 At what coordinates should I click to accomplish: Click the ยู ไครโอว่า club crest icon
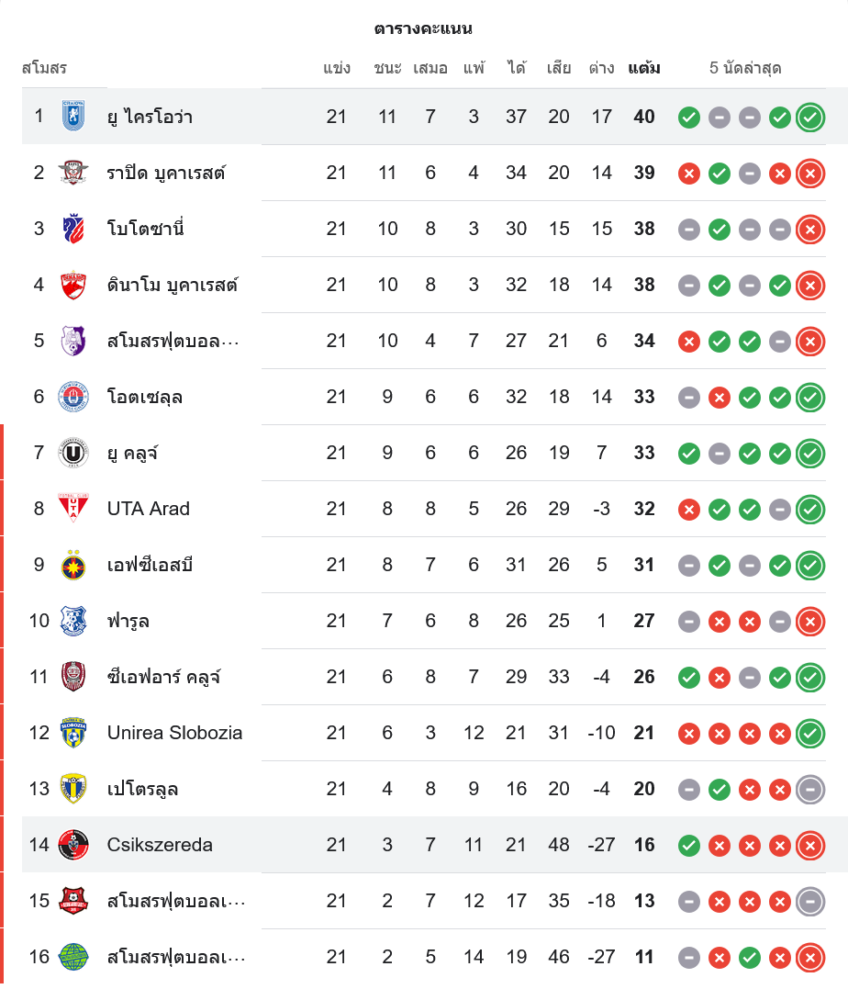click(x=72, y=117)
